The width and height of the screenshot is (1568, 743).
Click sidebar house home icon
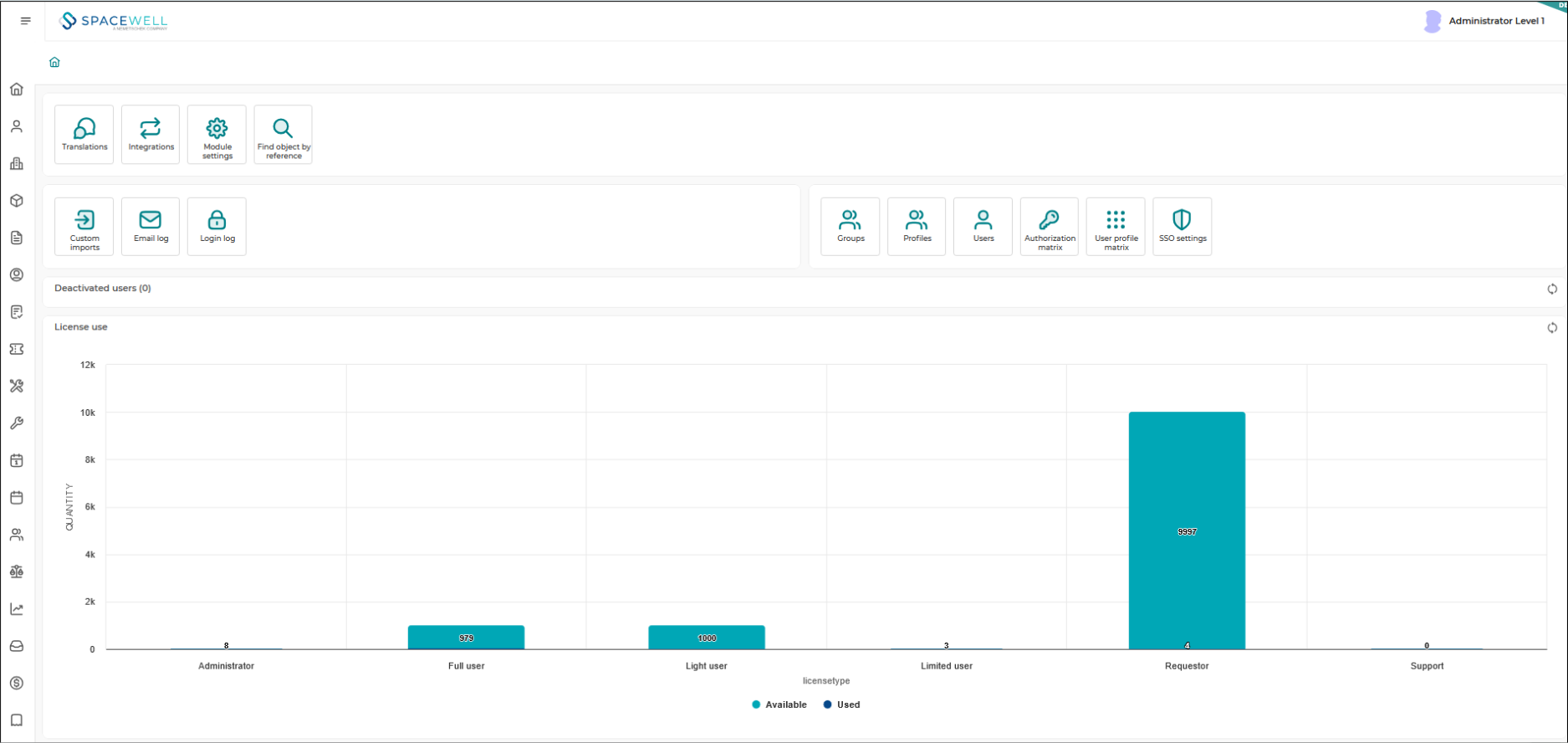(x=17, y=90)
